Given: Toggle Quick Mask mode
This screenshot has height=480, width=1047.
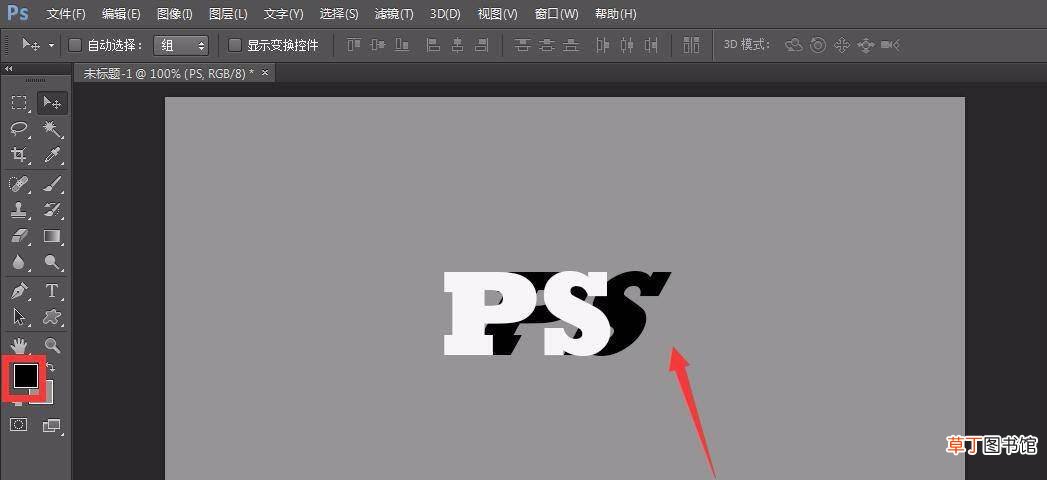Looking at the screenshot, I should coord(19,425).
